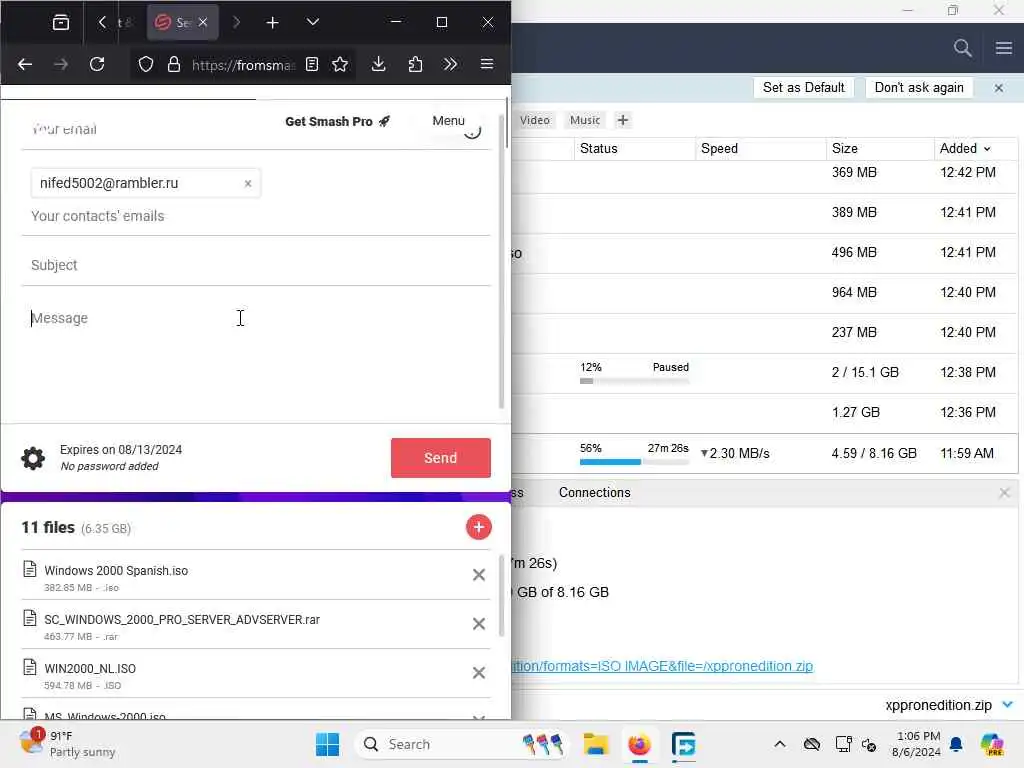Expand the xppronedition.zip bottom chevron
This screenshot has height=768, width=1024.
click(x=1008, y=705)
